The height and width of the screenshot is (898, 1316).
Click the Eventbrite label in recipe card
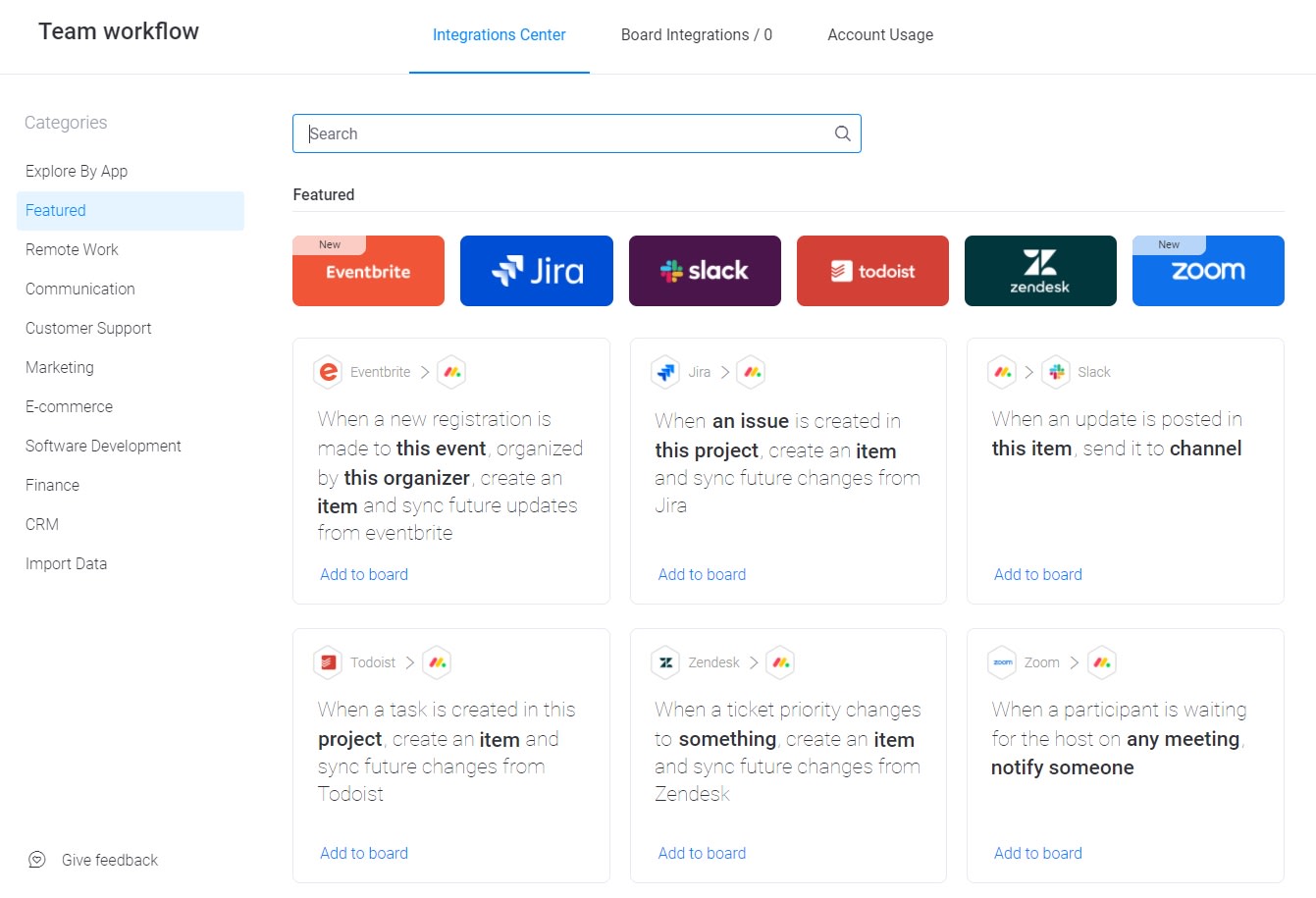[381, 372]
